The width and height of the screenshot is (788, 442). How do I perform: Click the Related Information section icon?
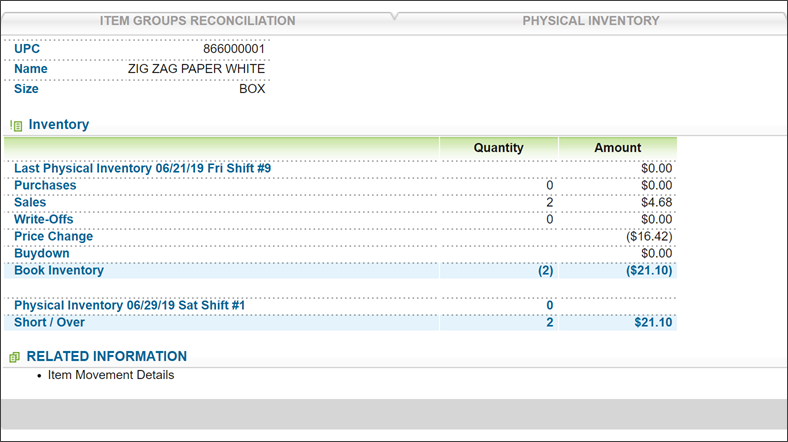pyautogui.click(x=14, y=357)
